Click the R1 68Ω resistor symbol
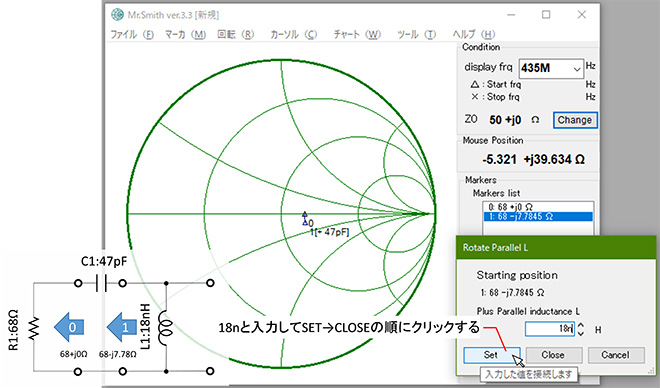Viewport: 660px width, 388px height. pos(34,328)
